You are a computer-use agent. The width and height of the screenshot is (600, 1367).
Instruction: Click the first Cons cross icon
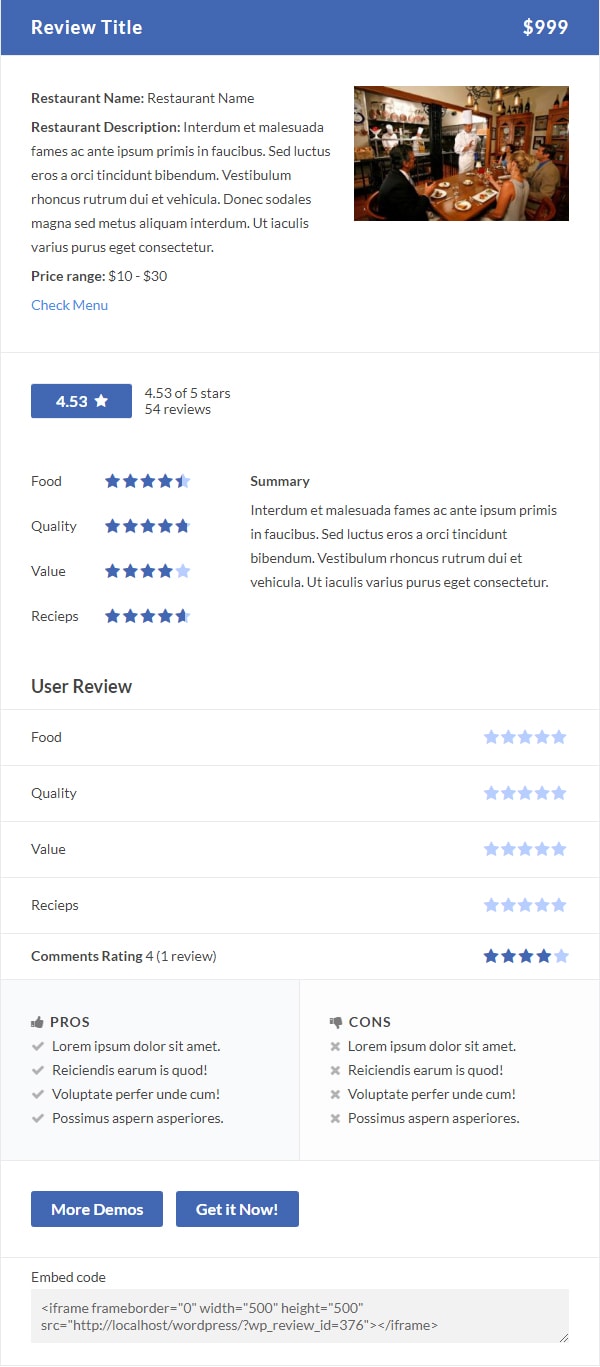[x=335, y=1046]
